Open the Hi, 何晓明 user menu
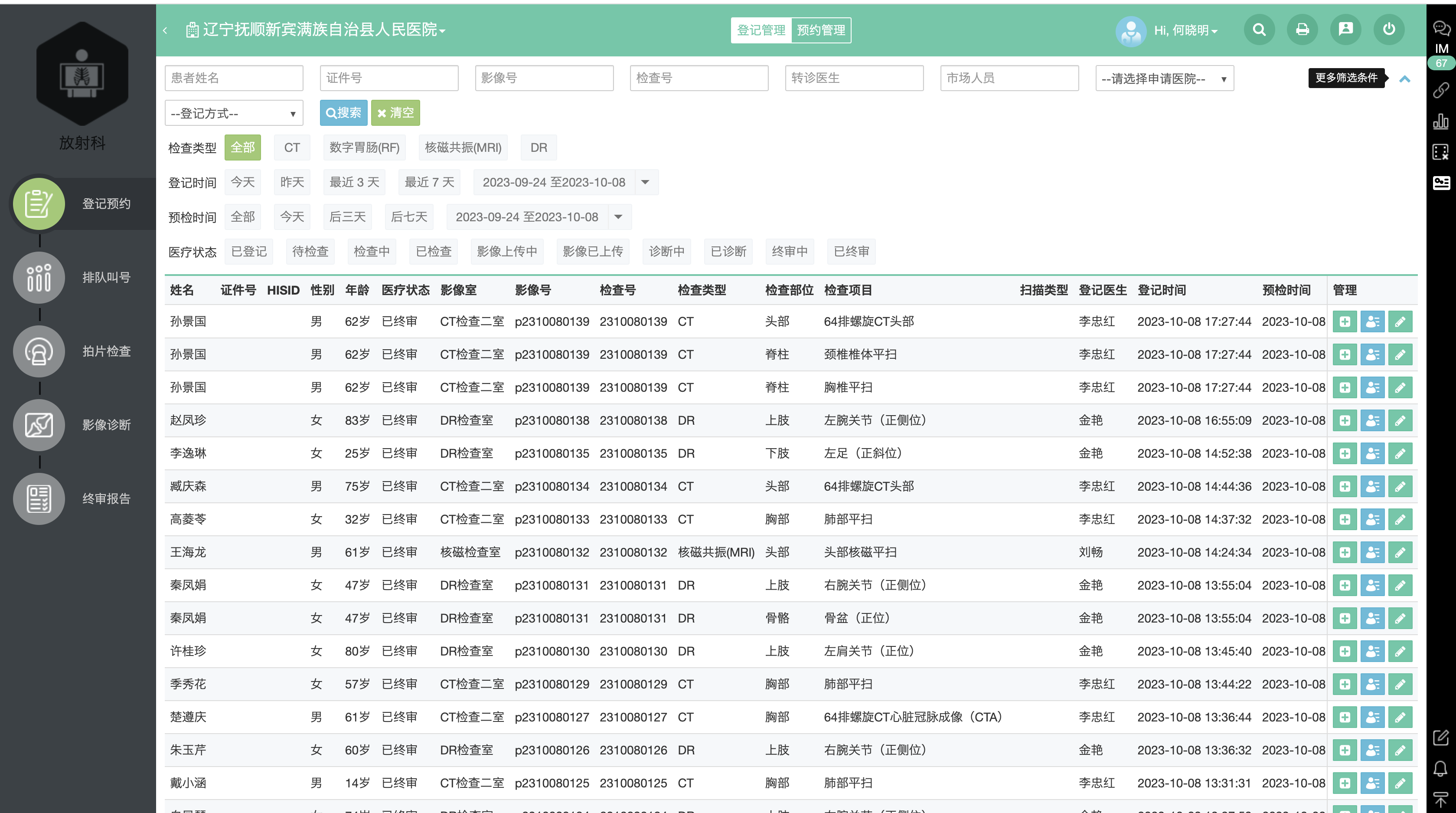 click(1185, 30)
